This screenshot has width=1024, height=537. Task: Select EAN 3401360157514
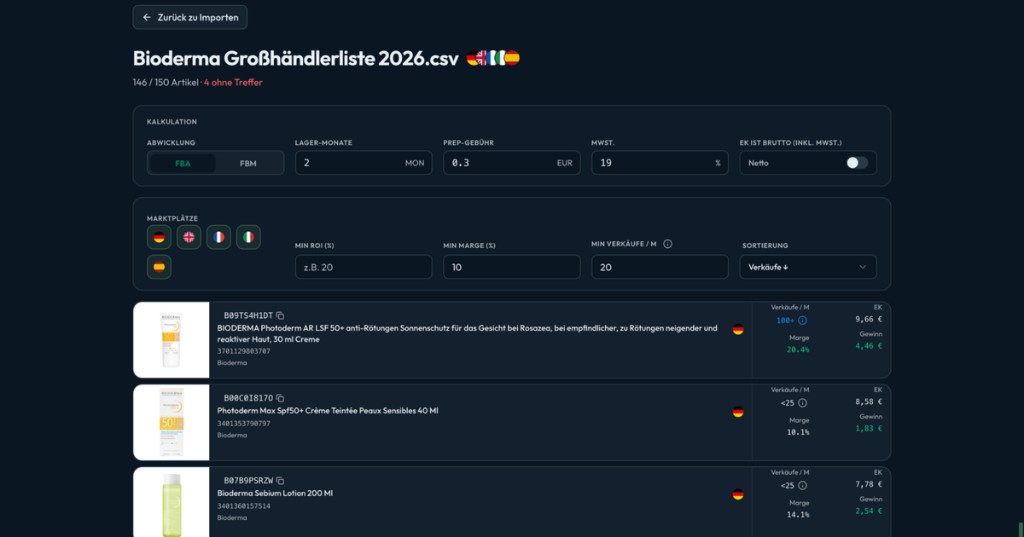click(x=244, y=506)
